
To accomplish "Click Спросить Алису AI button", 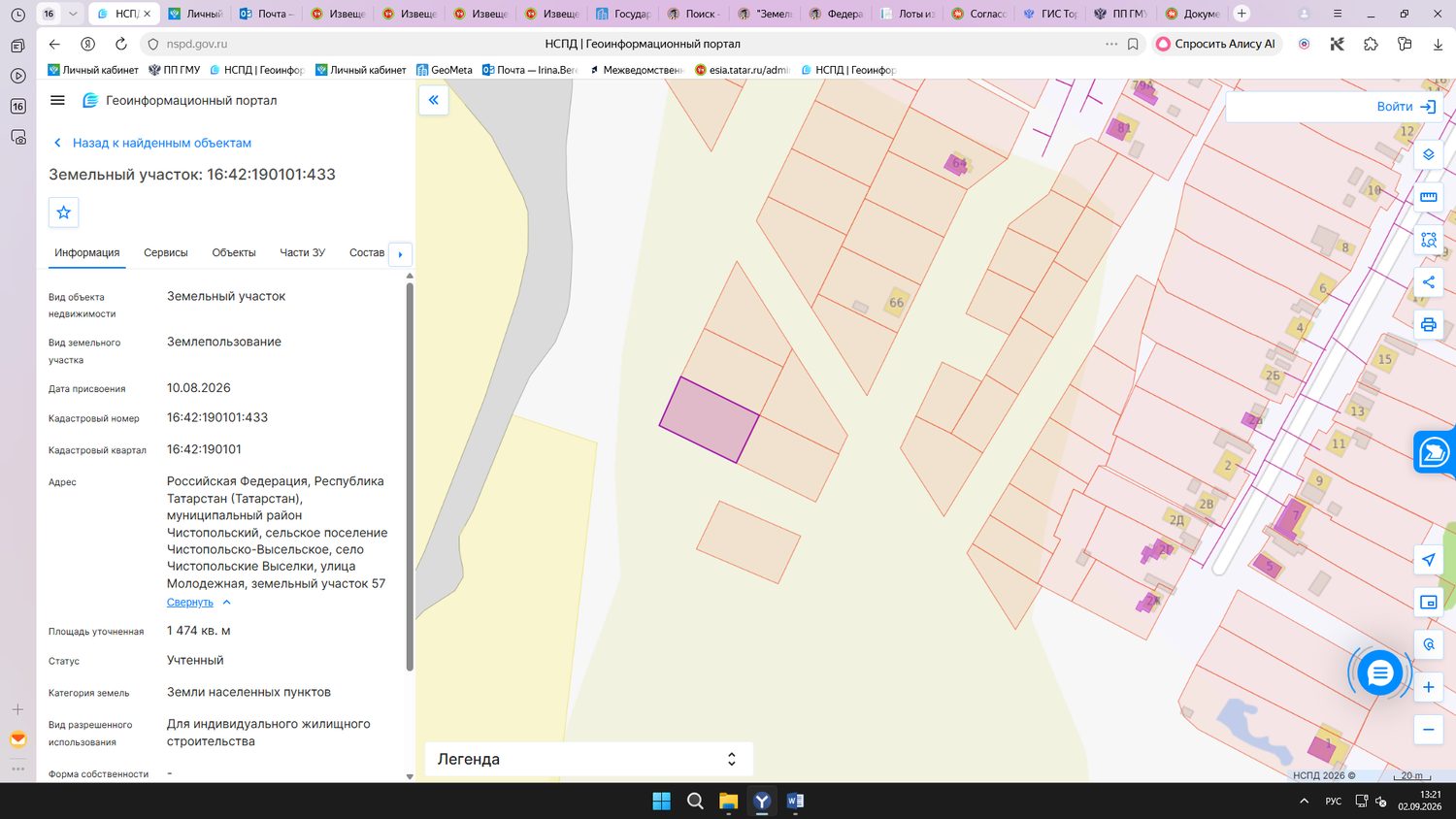I will pos(1216,44).
